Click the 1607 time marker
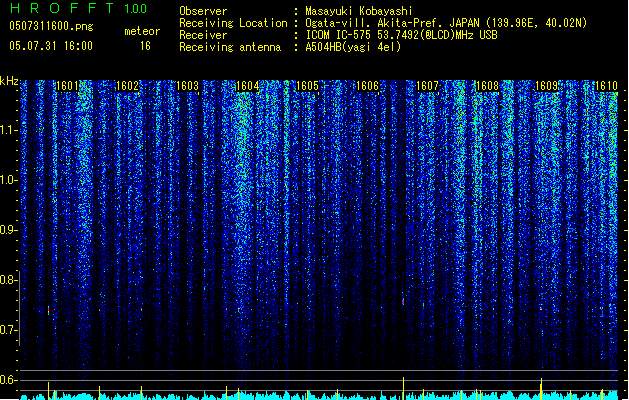 coord(428,86)
